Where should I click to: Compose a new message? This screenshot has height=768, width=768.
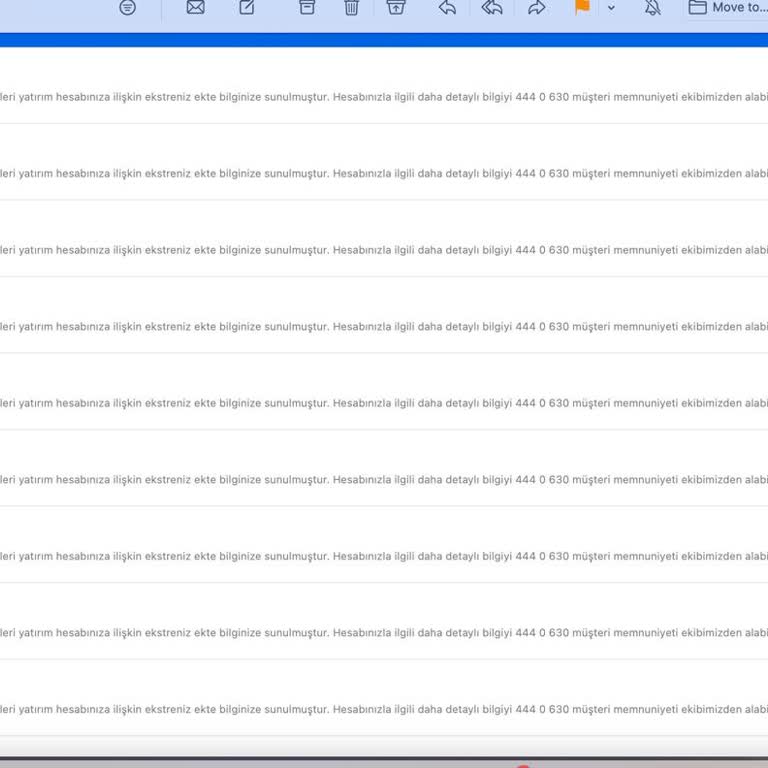pos(247,7)
